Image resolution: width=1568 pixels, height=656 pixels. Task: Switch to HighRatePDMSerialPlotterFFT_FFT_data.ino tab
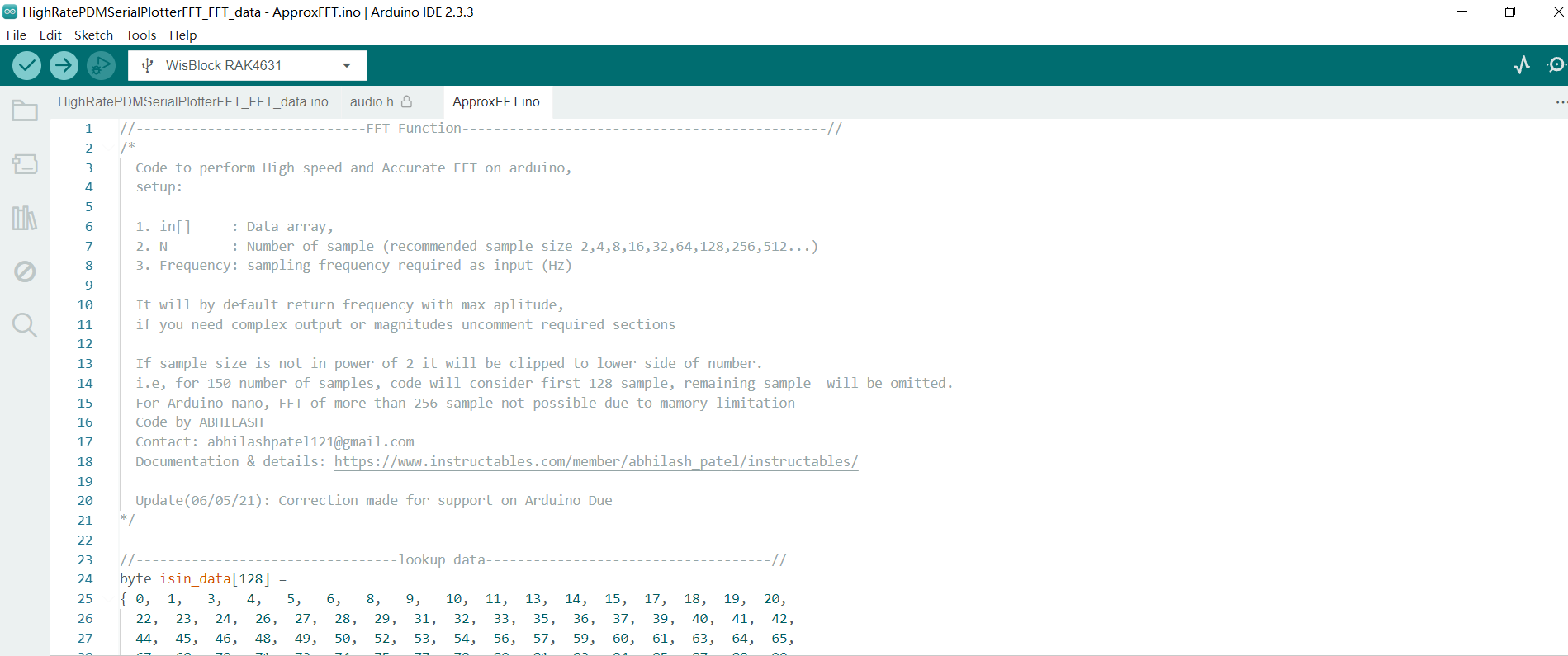click(192, 101)
